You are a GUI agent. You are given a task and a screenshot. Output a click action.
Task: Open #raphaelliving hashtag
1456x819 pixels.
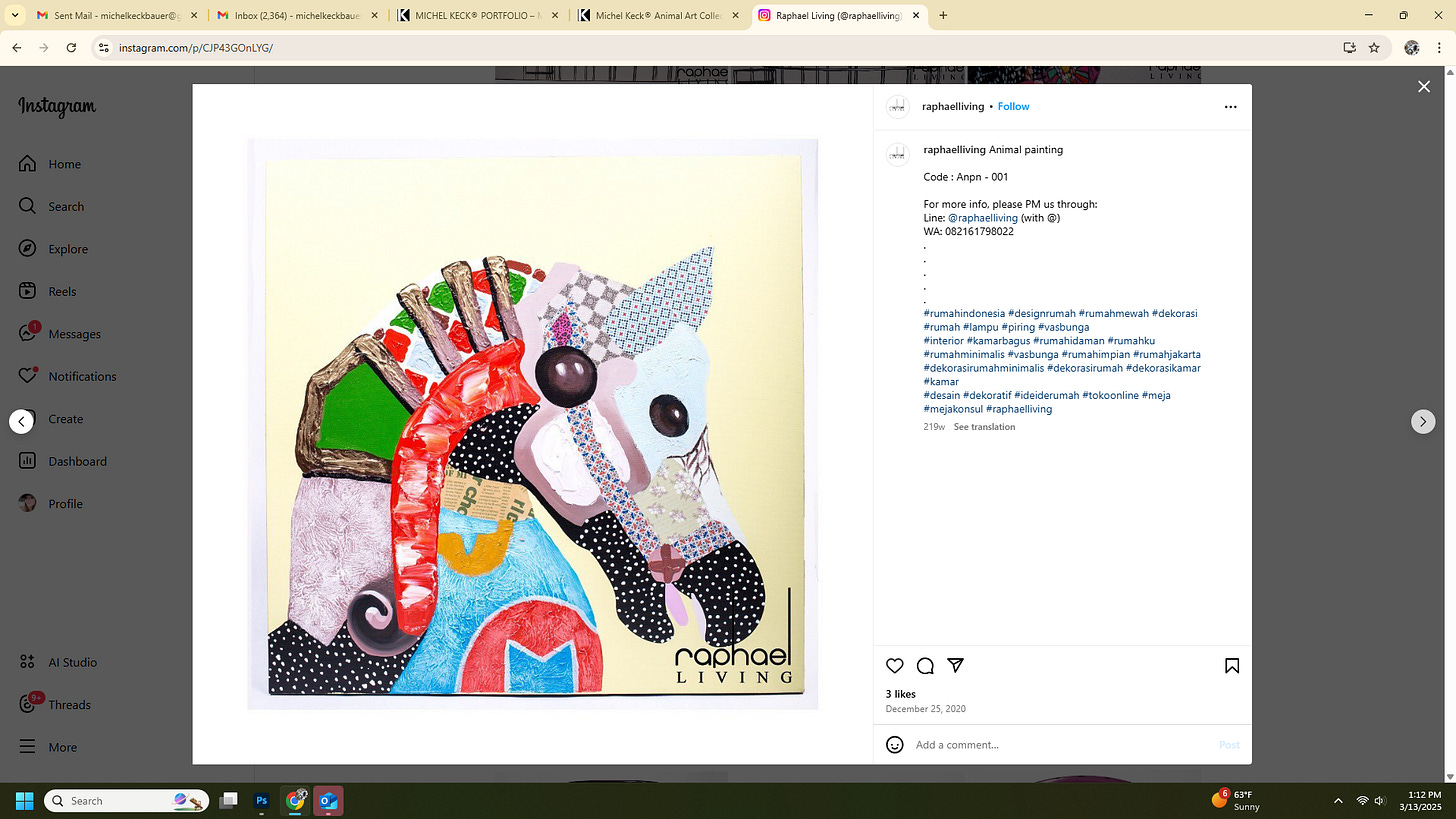tap(1019, 409)
